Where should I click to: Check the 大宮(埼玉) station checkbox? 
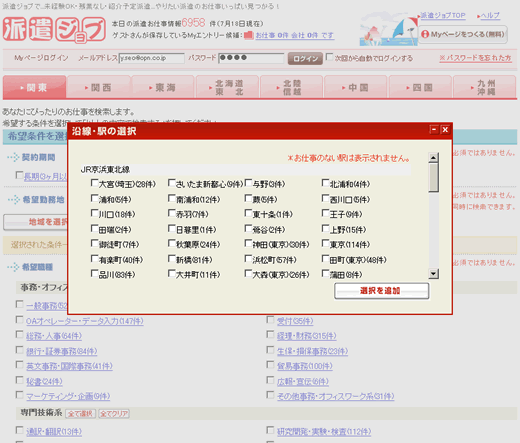tap(94, 183)
